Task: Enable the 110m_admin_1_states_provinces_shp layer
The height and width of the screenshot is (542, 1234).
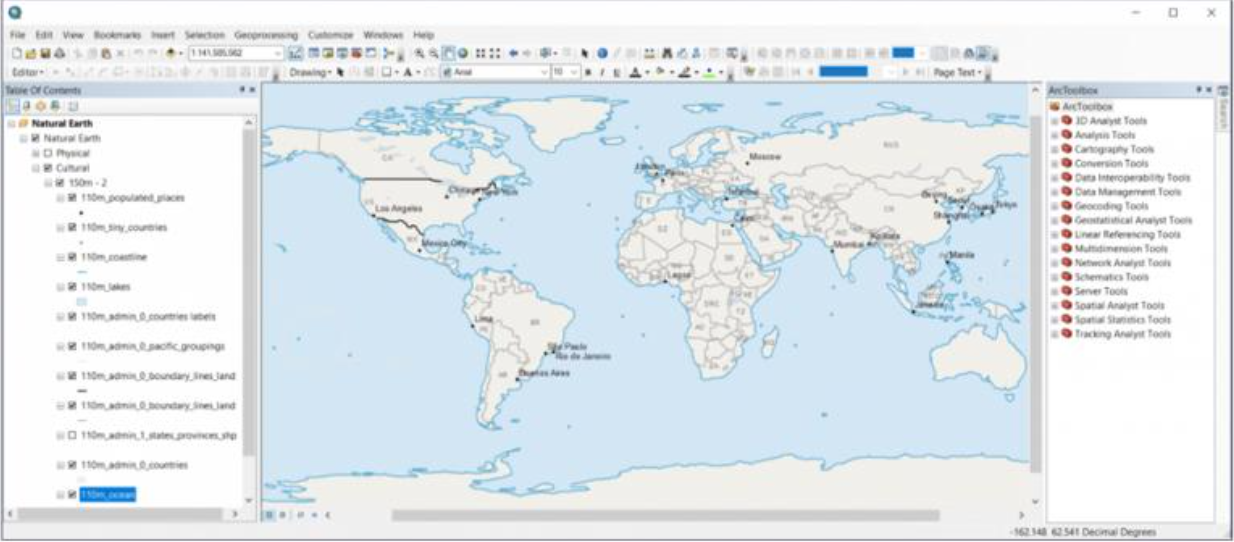Action: pos(71,436)
